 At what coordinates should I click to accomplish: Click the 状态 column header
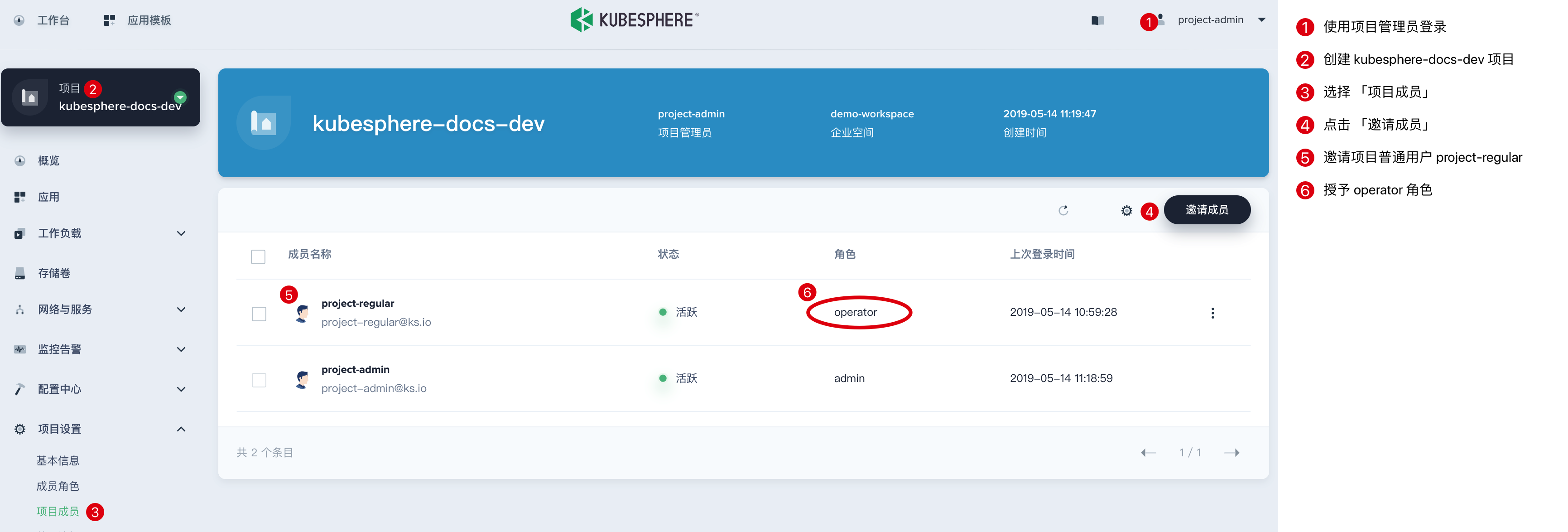[668, 254]
